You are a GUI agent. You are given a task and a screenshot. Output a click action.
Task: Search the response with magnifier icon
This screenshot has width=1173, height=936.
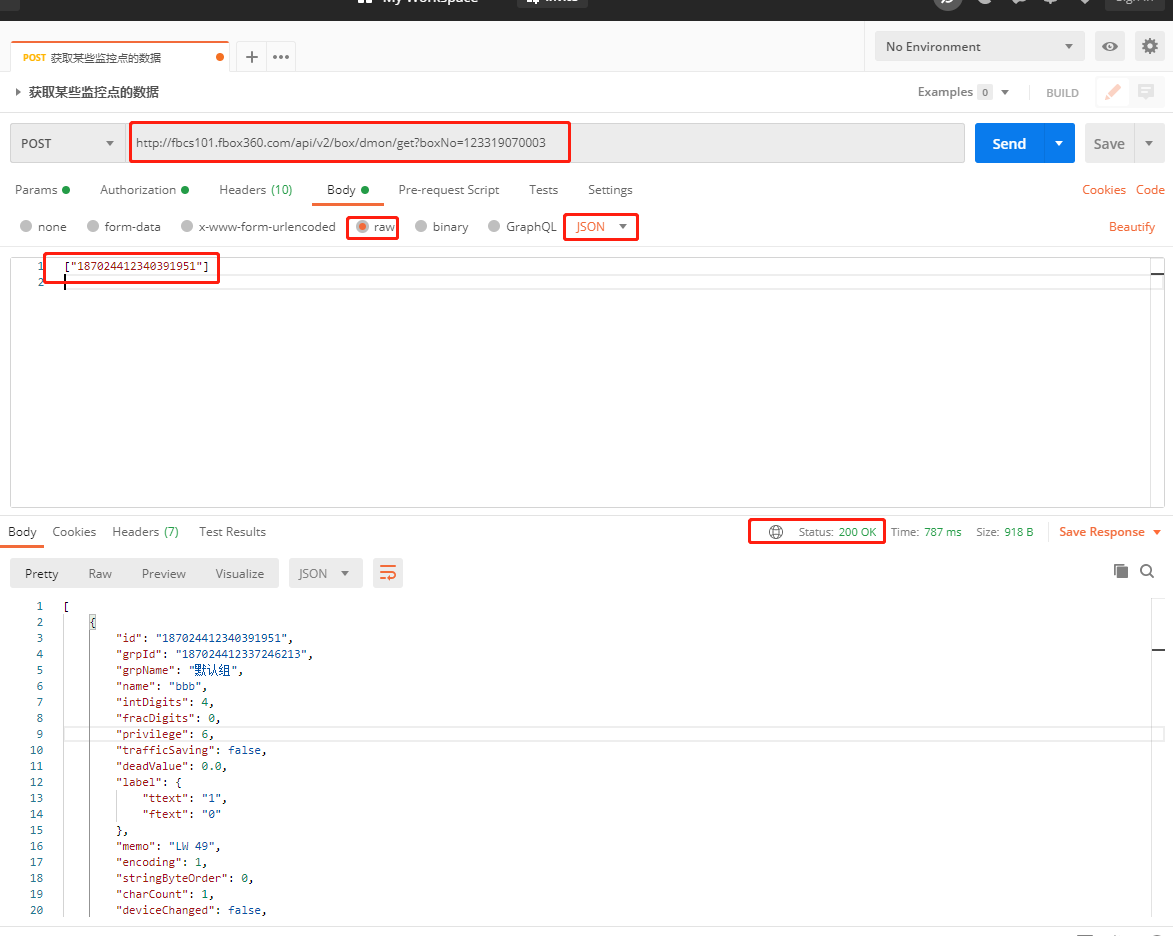1147,572
